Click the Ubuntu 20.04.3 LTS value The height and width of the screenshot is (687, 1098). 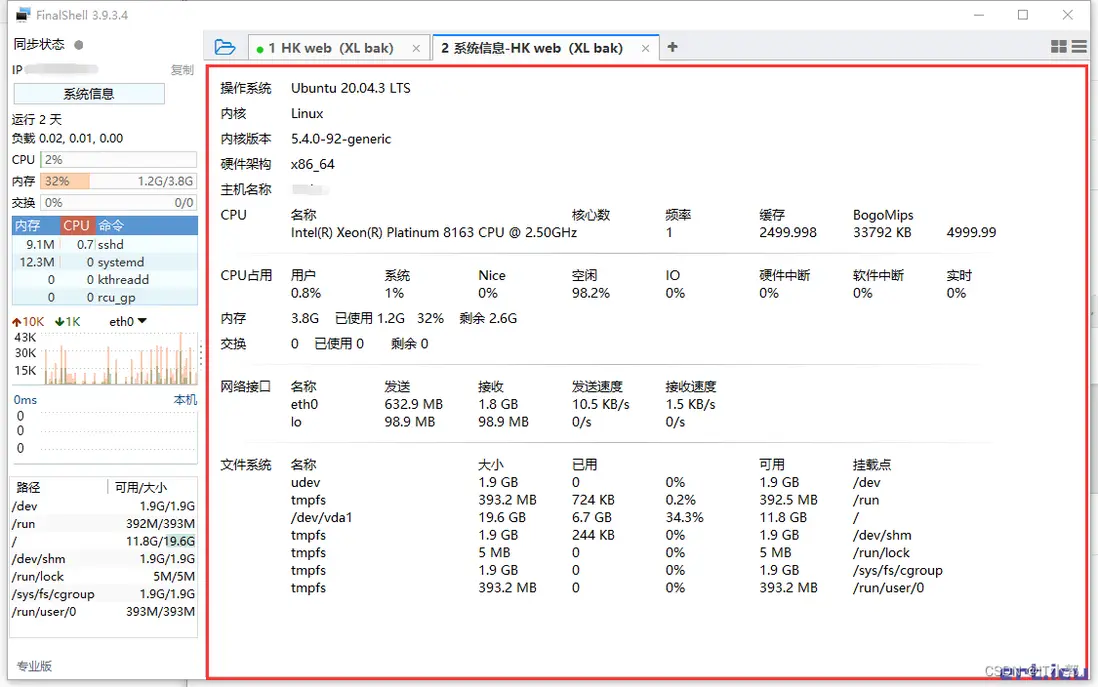point(351,88)
